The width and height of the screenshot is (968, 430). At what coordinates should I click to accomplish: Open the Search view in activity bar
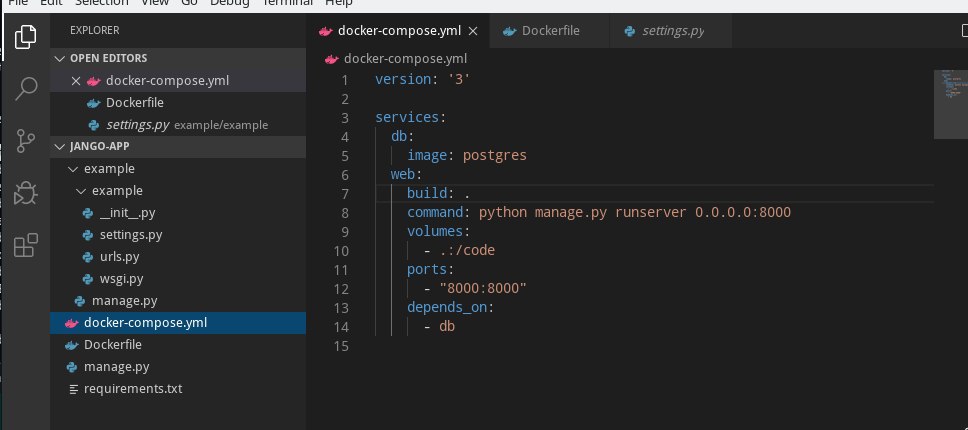tap(26, 89)
